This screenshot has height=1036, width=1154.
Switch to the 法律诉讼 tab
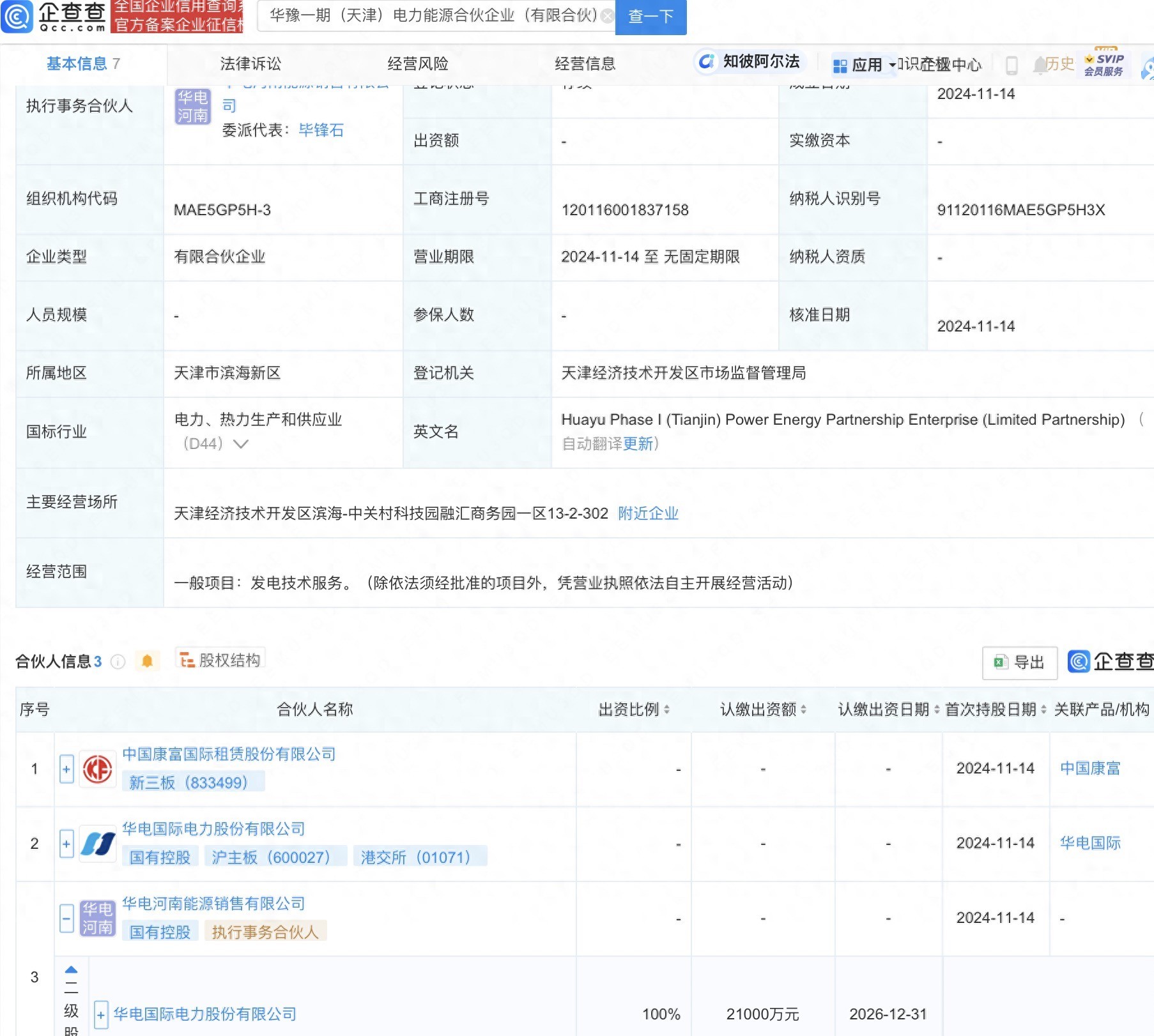point(250,64)
